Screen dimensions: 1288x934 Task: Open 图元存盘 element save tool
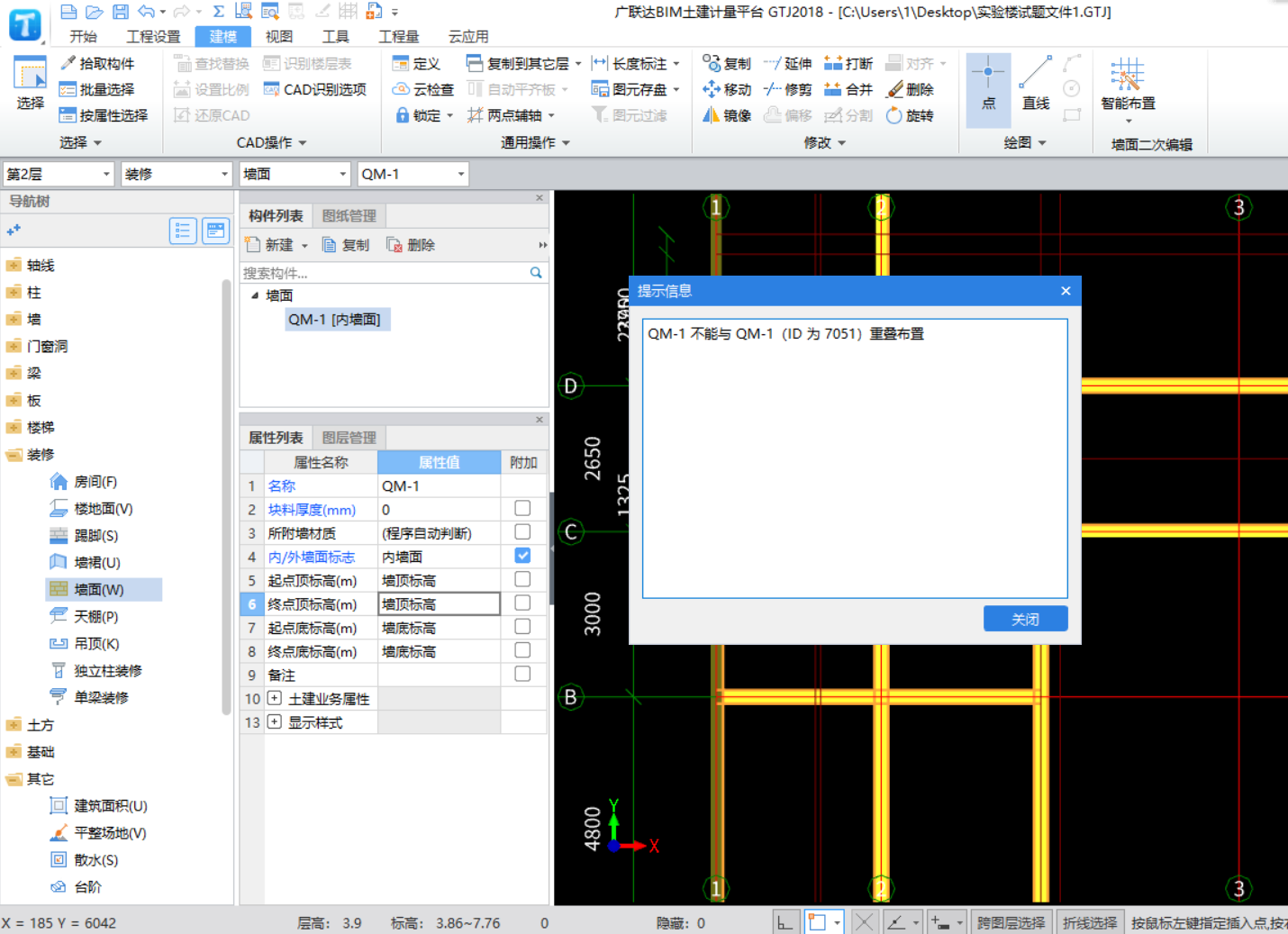pyautogui.click(x=635, y=89)
